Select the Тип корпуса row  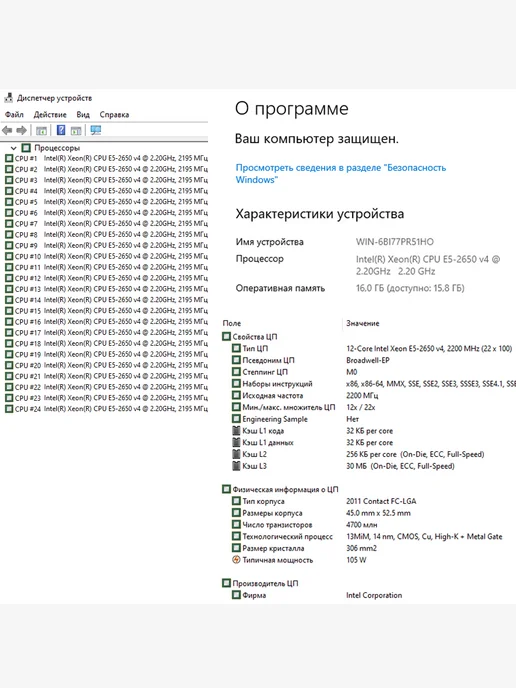tap(324, 501)
